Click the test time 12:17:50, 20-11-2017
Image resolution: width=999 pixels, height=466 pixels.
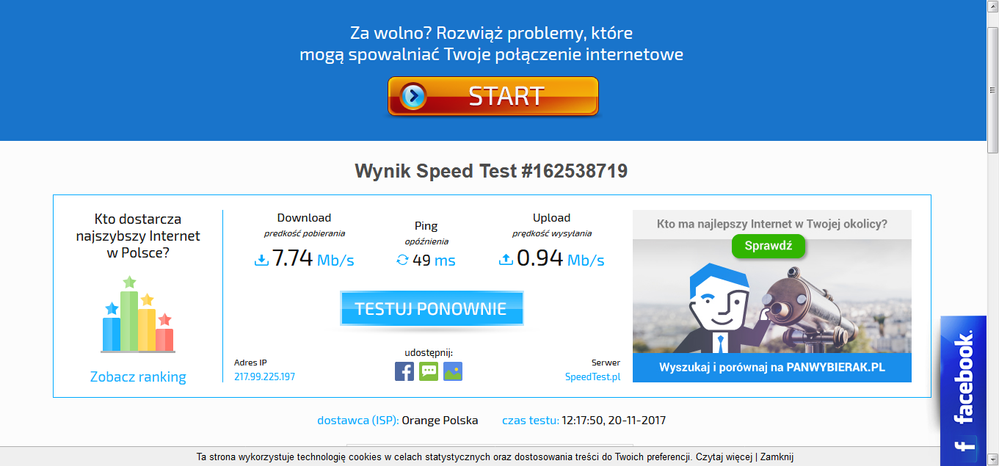(614, 421)
